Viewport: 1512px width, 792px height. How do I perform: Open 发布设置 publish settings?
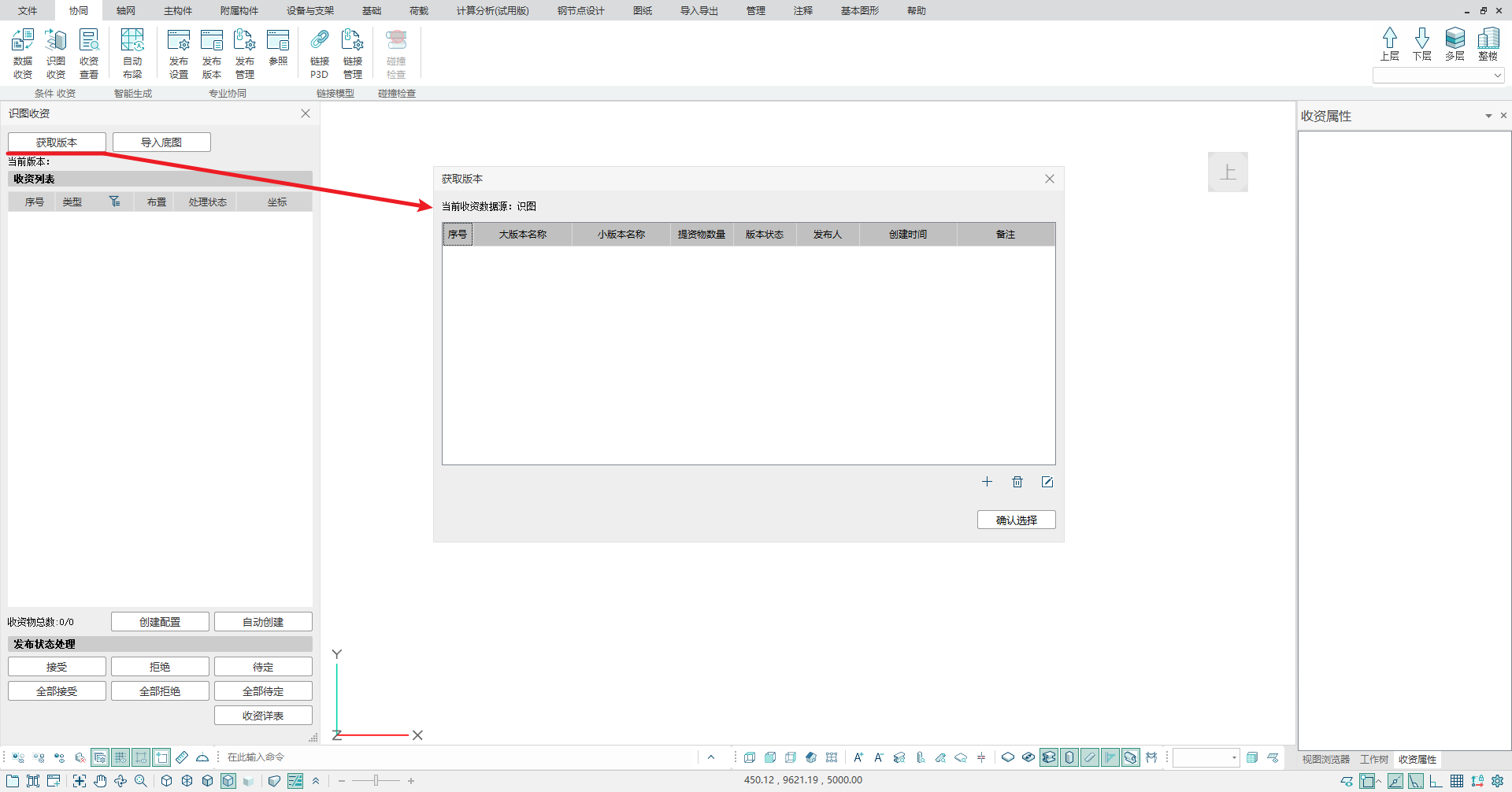179,54
